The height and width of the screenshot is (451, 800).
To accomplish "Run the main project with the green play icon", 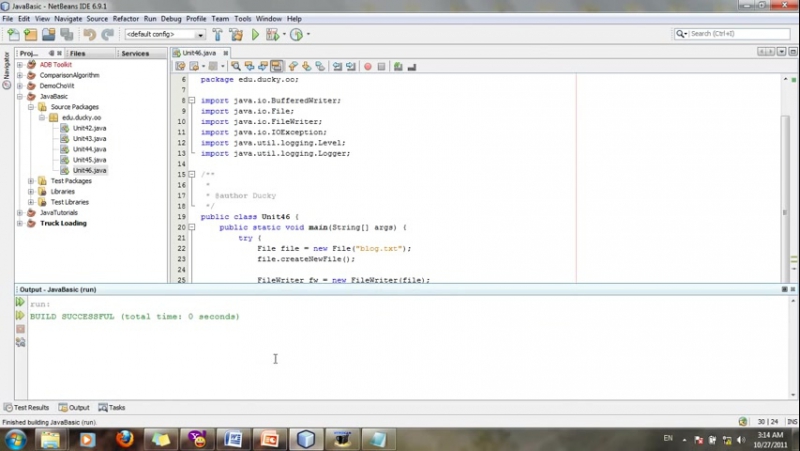I will click(255, 34).
